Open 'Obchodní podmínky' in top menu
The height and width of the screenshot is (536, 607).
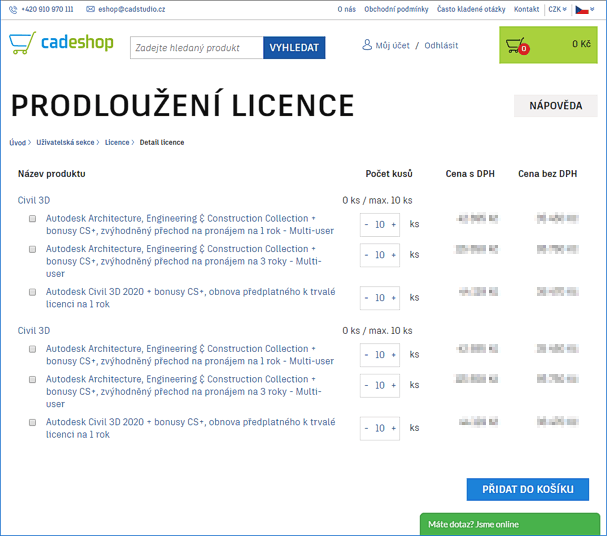point(396,9)
